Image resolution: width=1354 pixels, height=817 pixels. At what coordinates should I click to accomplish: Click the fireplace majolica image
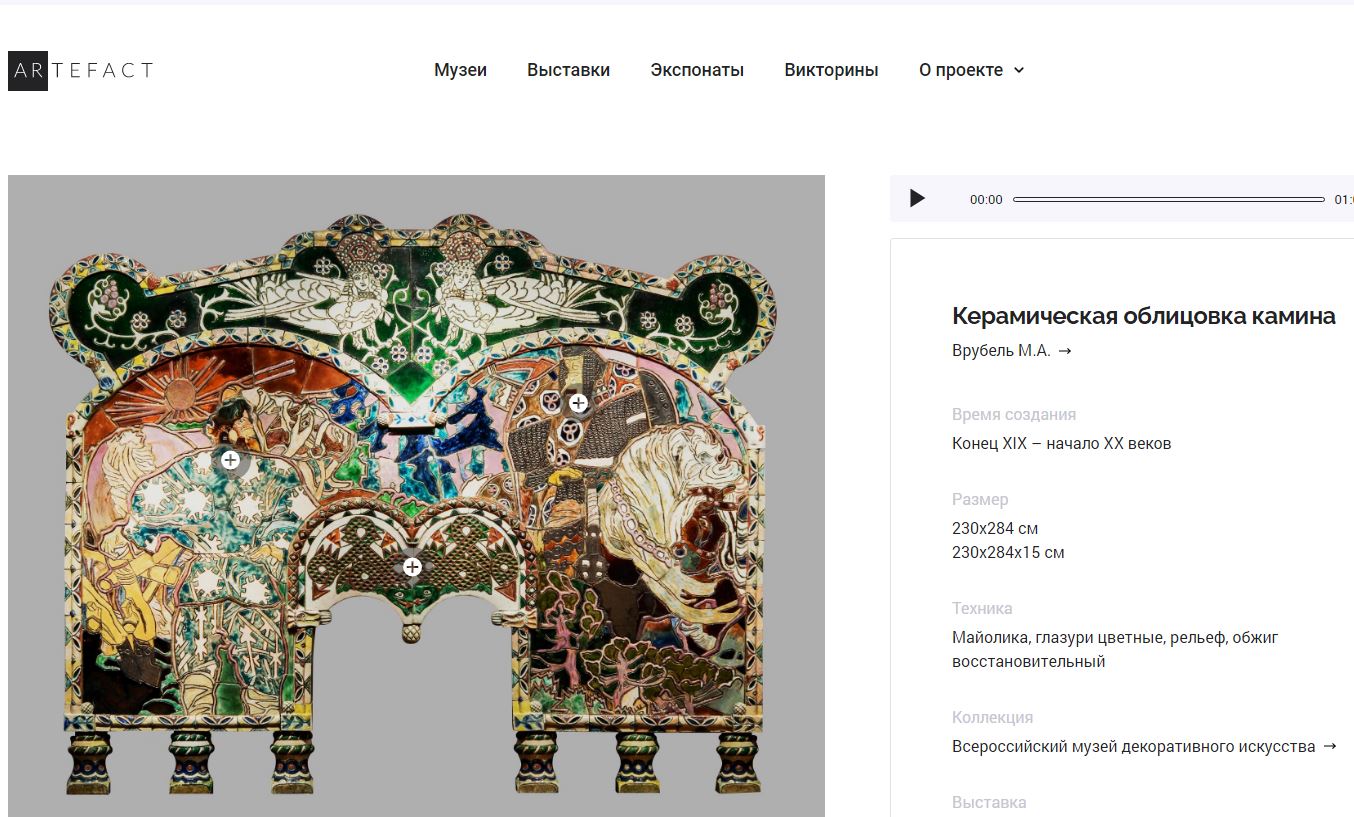(x=416, y=300)
